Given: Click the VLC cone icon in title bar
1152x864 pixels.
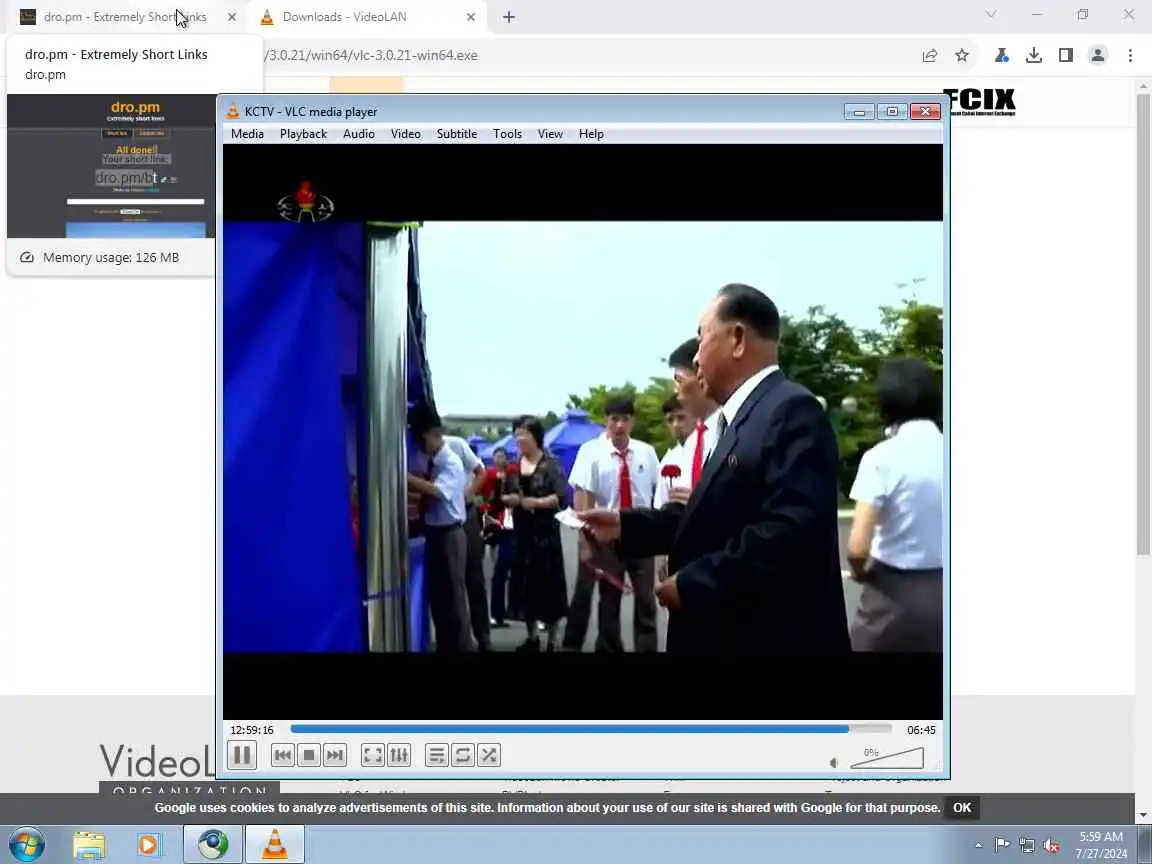Looking at the screenshot, I should click(234, 112).
